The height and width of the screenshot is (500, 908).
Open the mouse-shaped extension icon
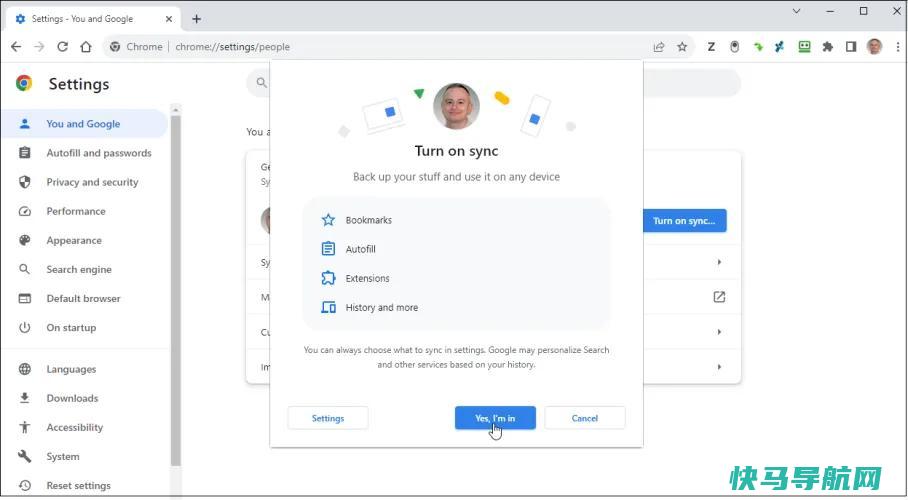click(734, 47)
